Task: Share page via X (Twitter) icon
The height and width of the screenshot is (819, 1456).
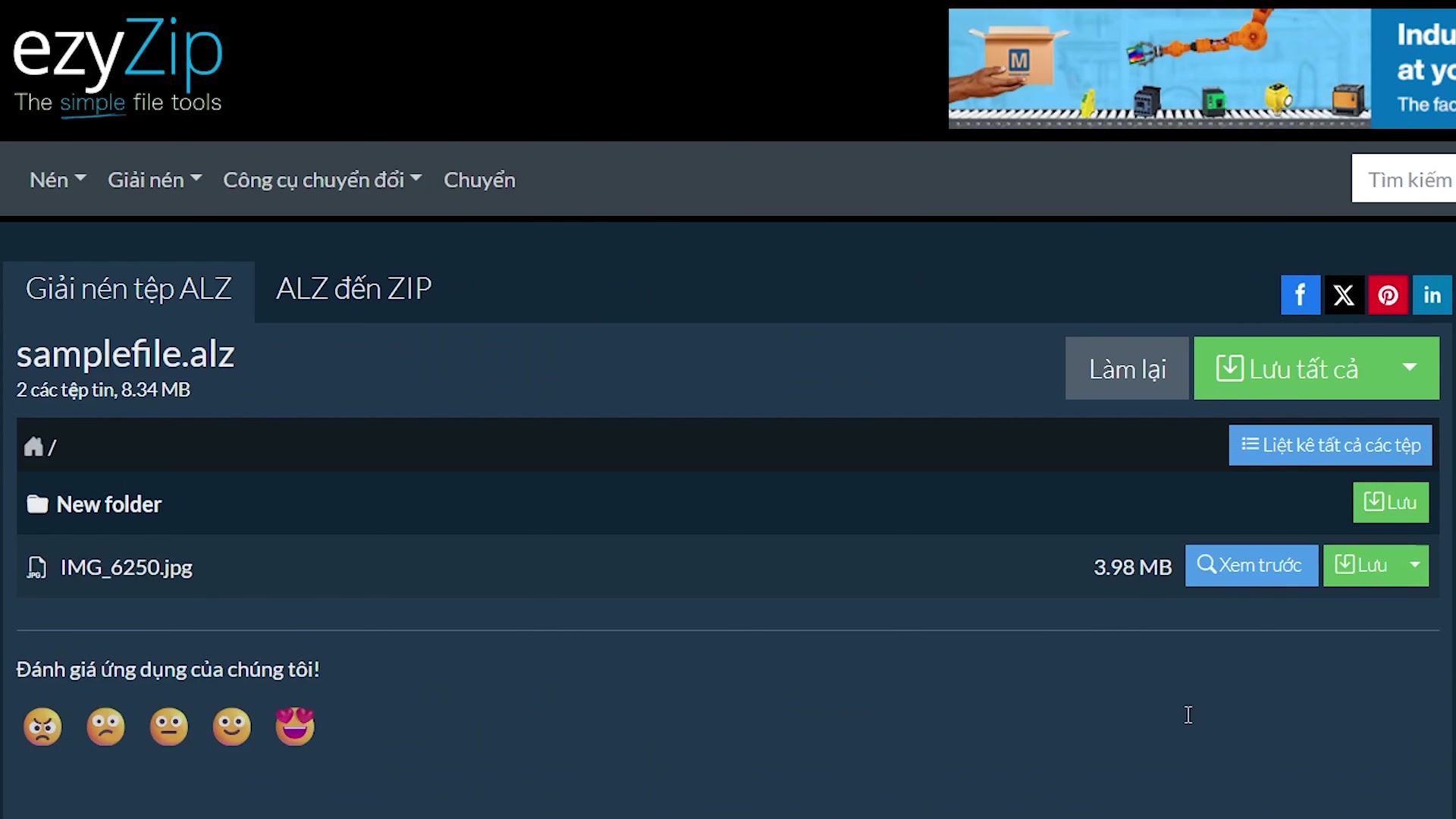Action: click(x=1344, y=294)
